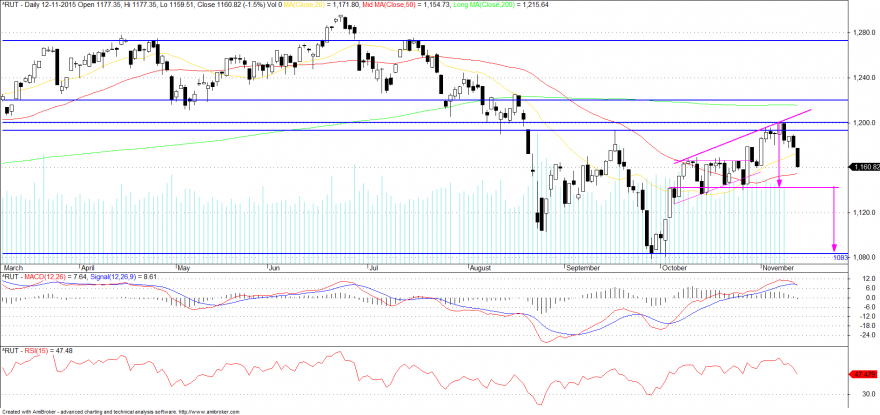Click the November label on time axis
The width and height of the screenshot is (880, 415).
(776, 267)
